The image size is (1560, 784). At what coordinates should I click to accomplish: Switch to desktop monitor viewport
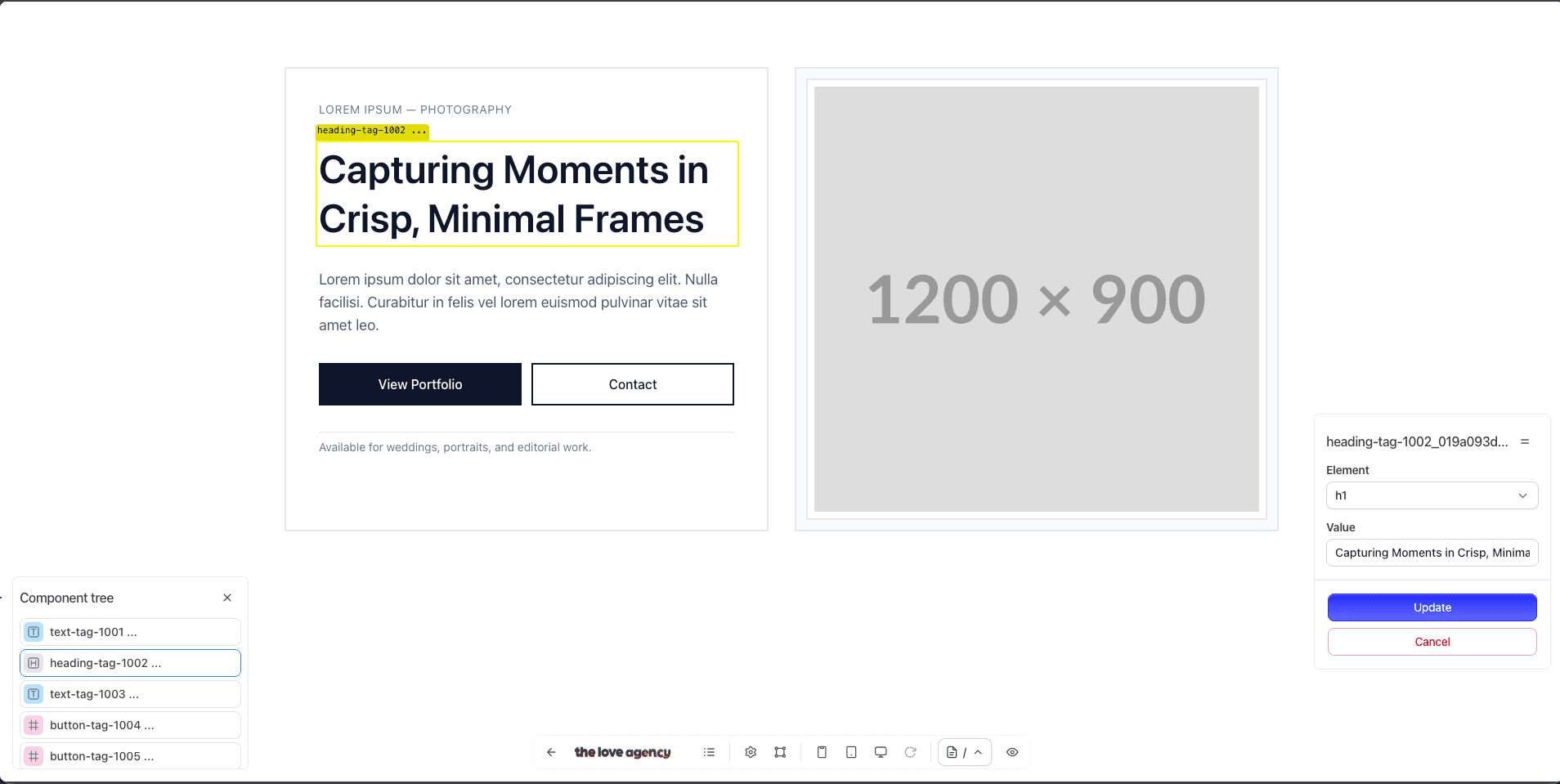click(881, 752)
